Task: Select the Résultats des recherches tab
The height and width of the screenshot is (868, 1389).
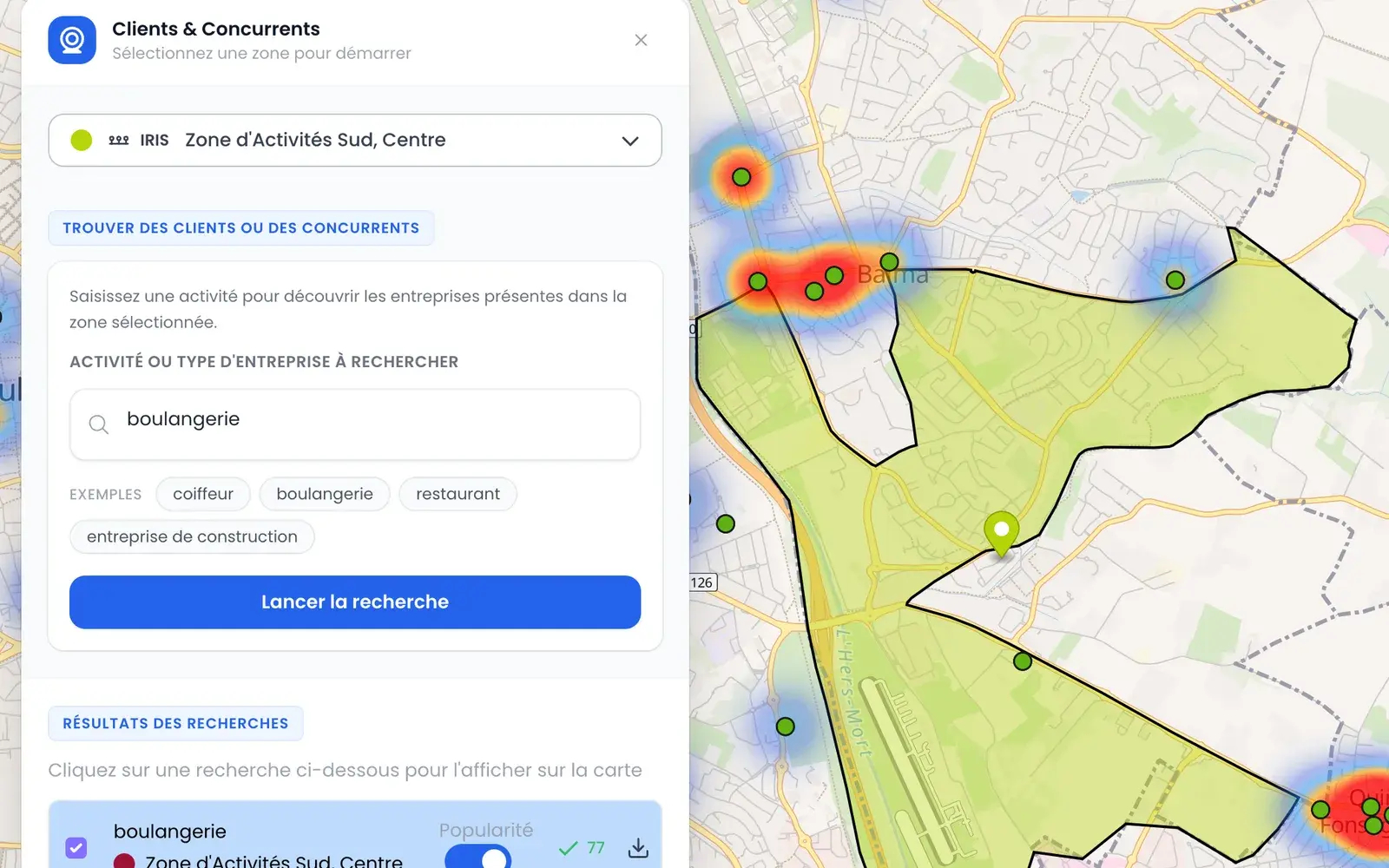Action: coord(175,723)
